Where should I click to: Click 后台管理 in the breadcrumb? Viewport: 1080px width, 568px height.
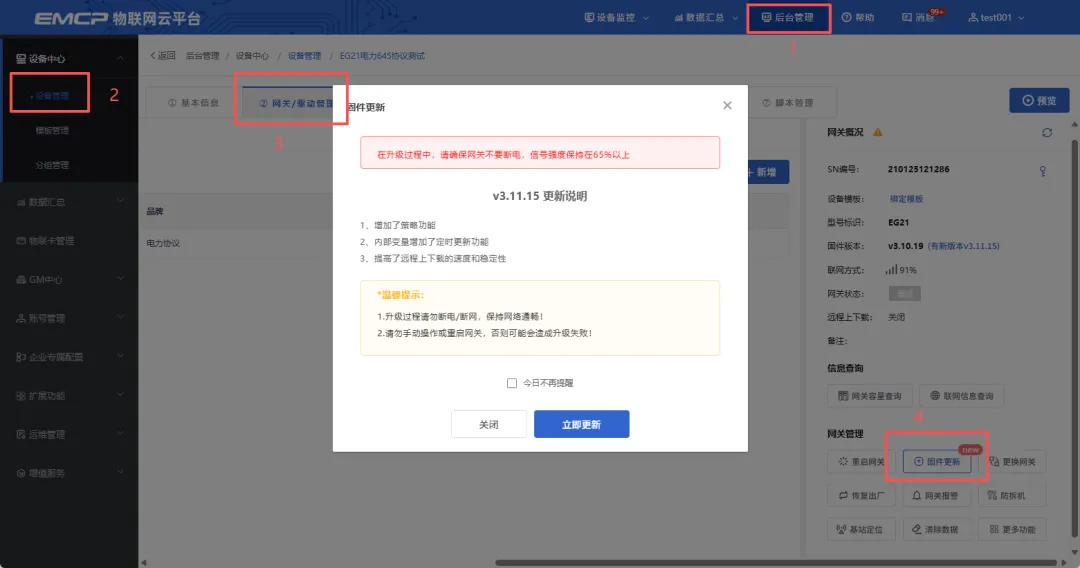tap(202, 56)
